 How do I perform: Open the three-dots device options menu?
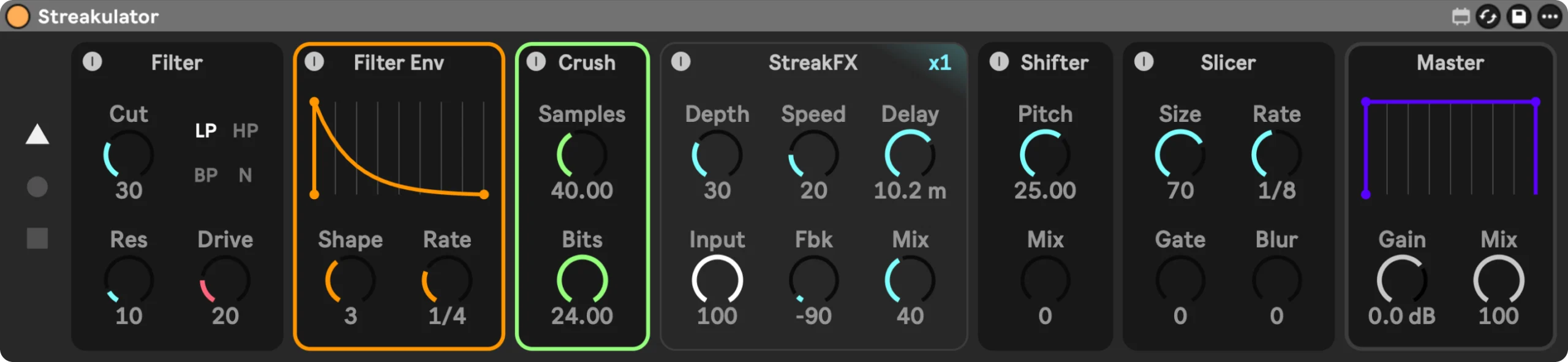tap(1550, 17)
